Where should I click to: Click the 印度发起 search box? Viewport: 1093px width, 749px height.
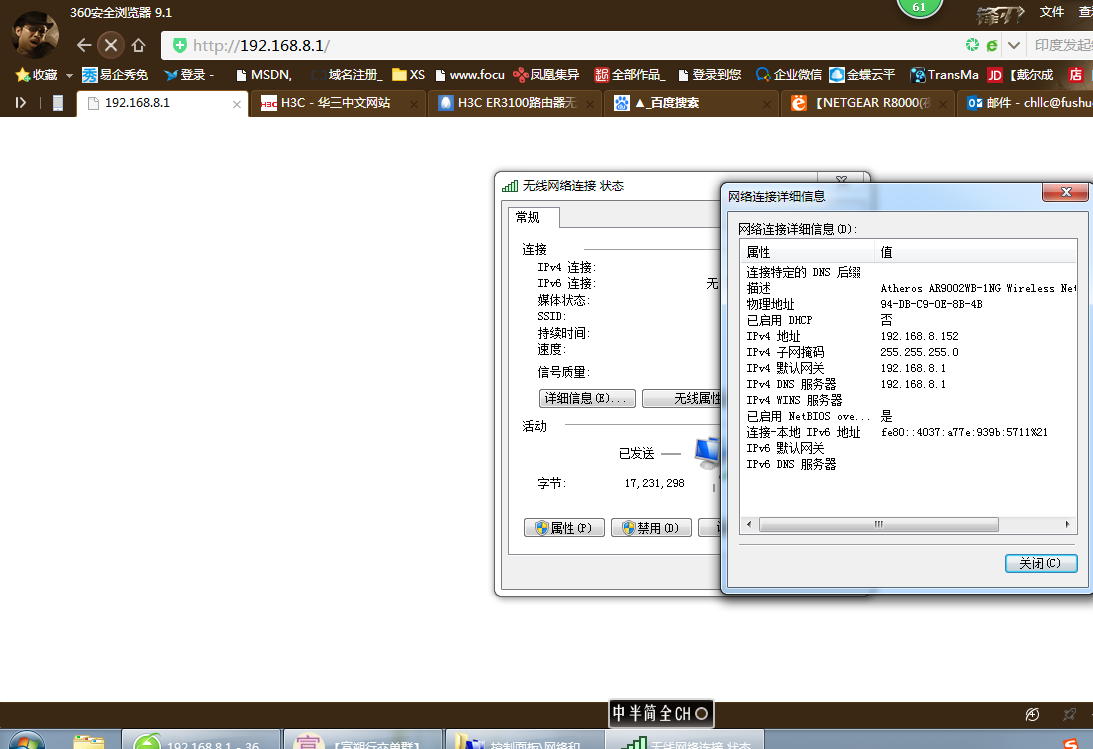point(1062,45)
